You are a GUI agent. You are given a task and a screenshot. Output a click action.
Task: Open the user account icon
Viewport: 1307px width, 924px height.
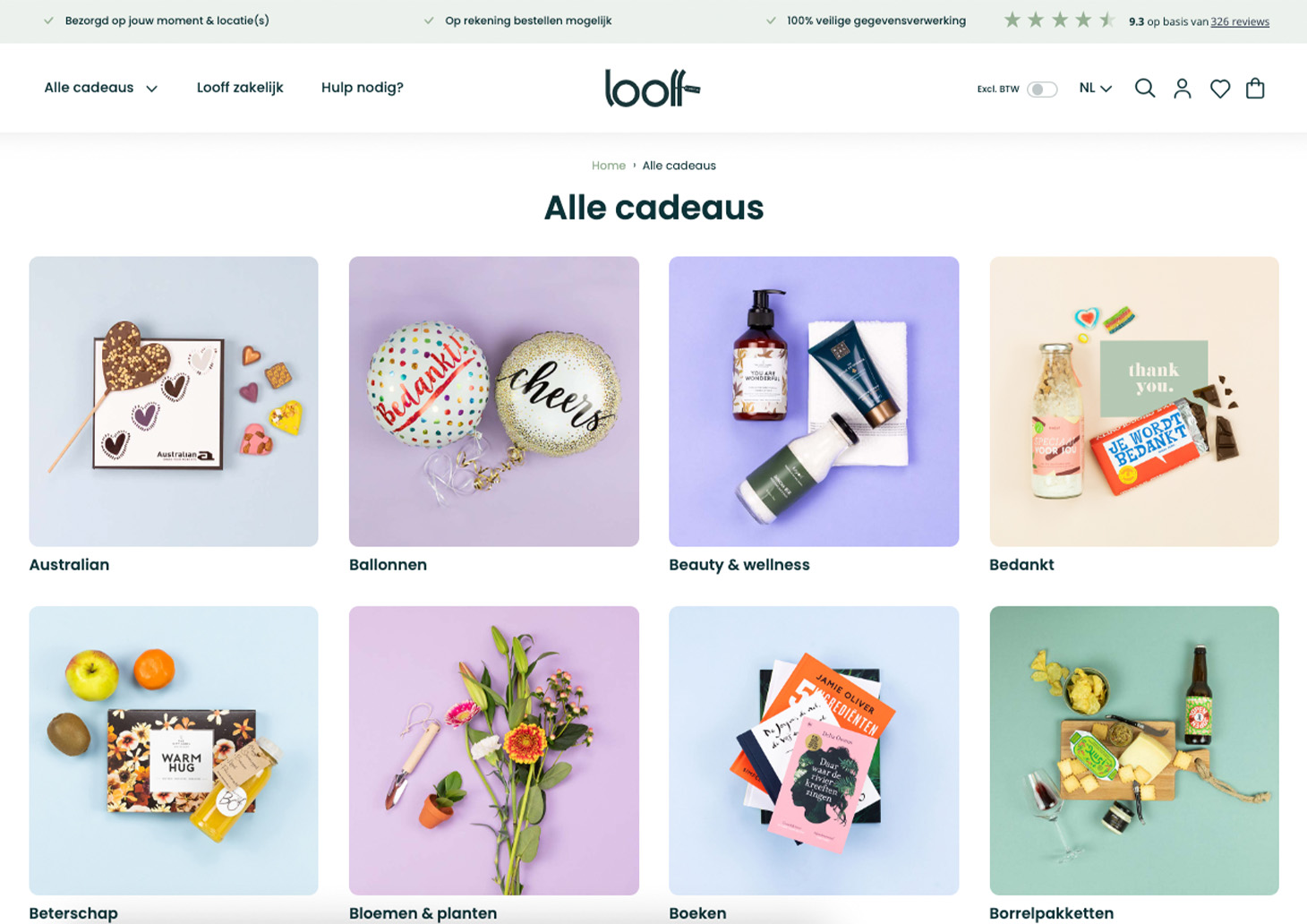coord(1183,88)
